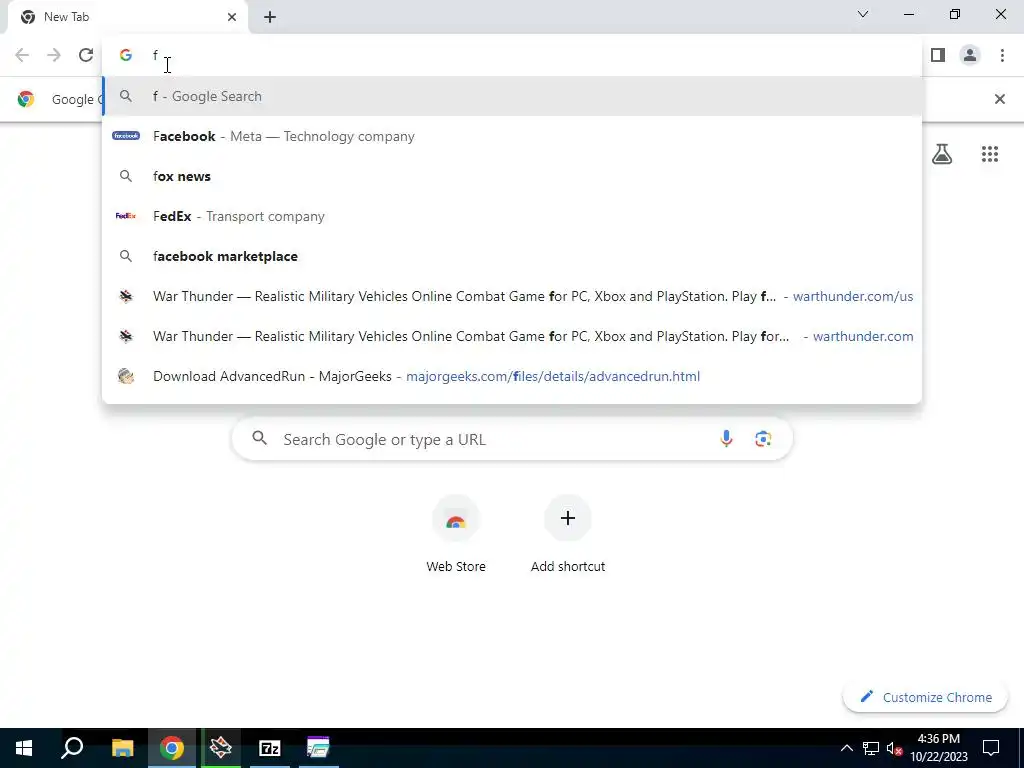Viewport: 1024px width, 768px height.
Task: Open the warthunder.com/us history suggestion
Action: tap(512, 296)
